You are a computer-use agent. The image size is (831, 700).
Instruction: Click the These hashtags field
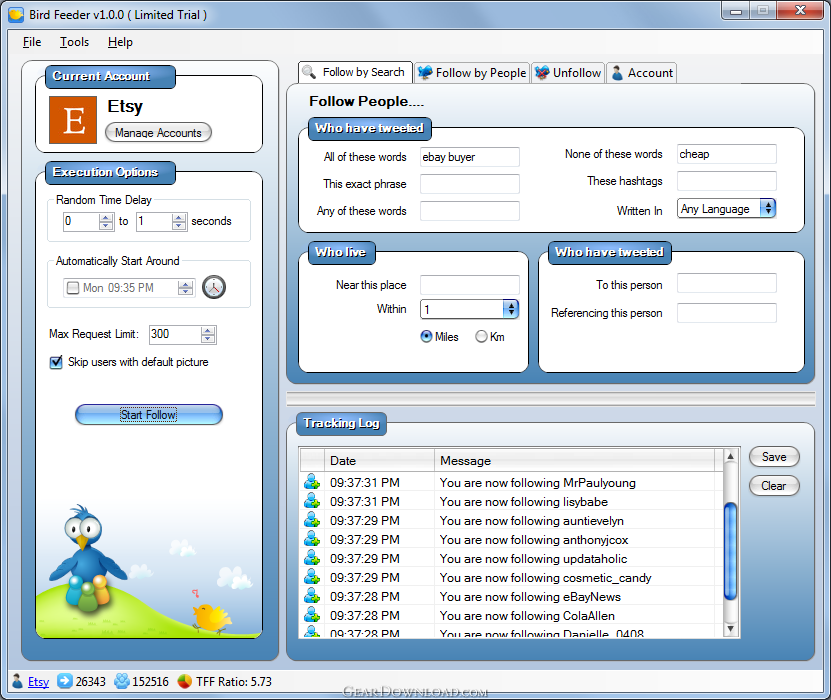click(x=727, y=181)
